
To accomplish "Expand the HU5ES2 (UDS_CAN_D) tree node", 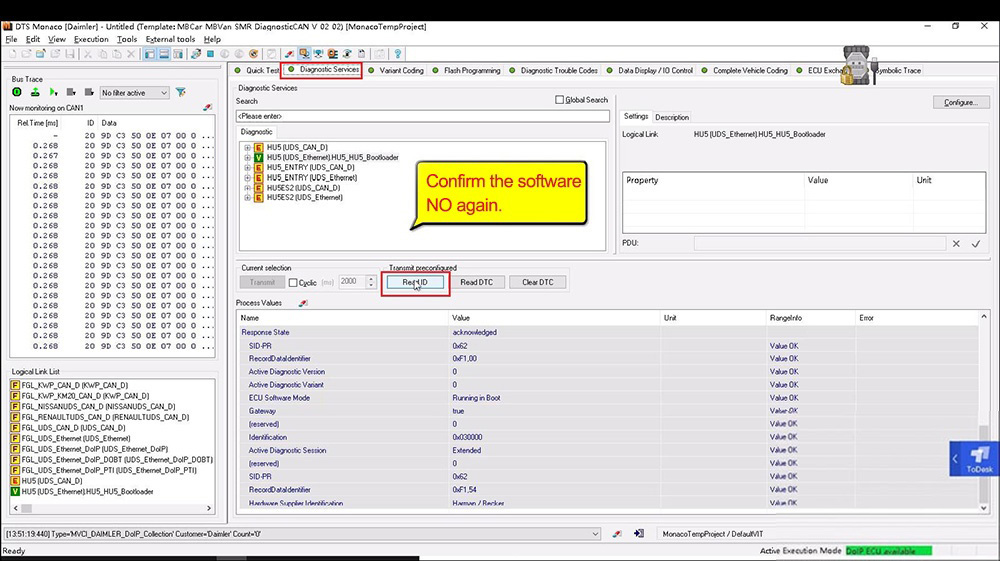I will [247, 188].
